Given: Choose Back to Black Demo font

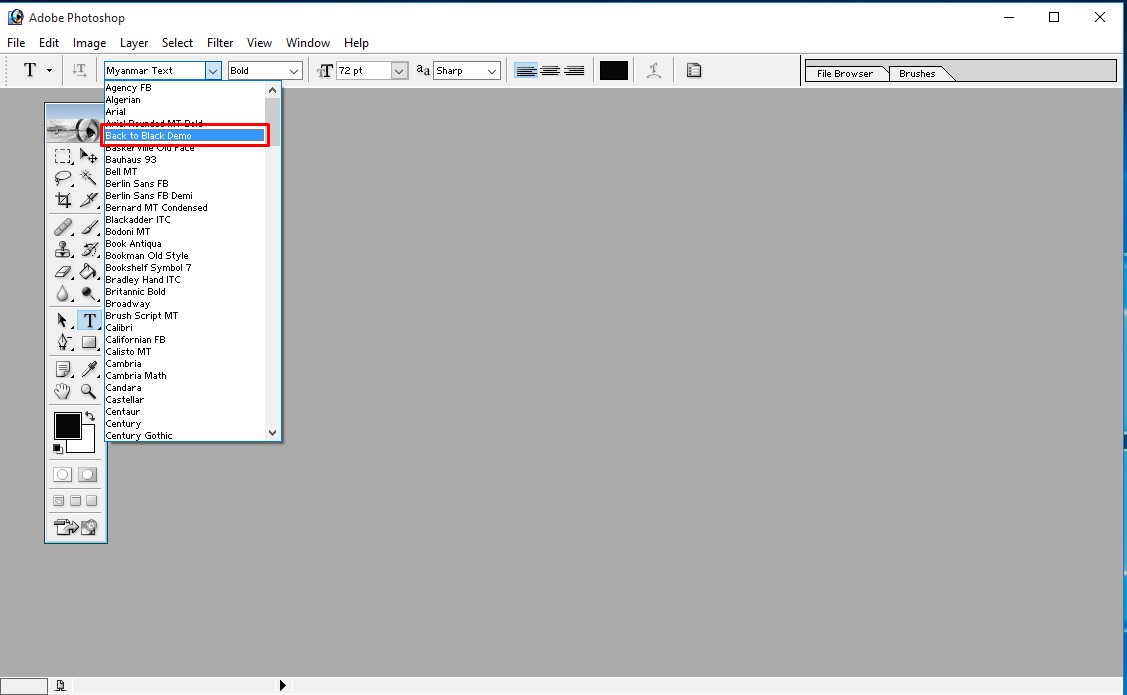Looking at the screenshot, I should tap(185, 135).
